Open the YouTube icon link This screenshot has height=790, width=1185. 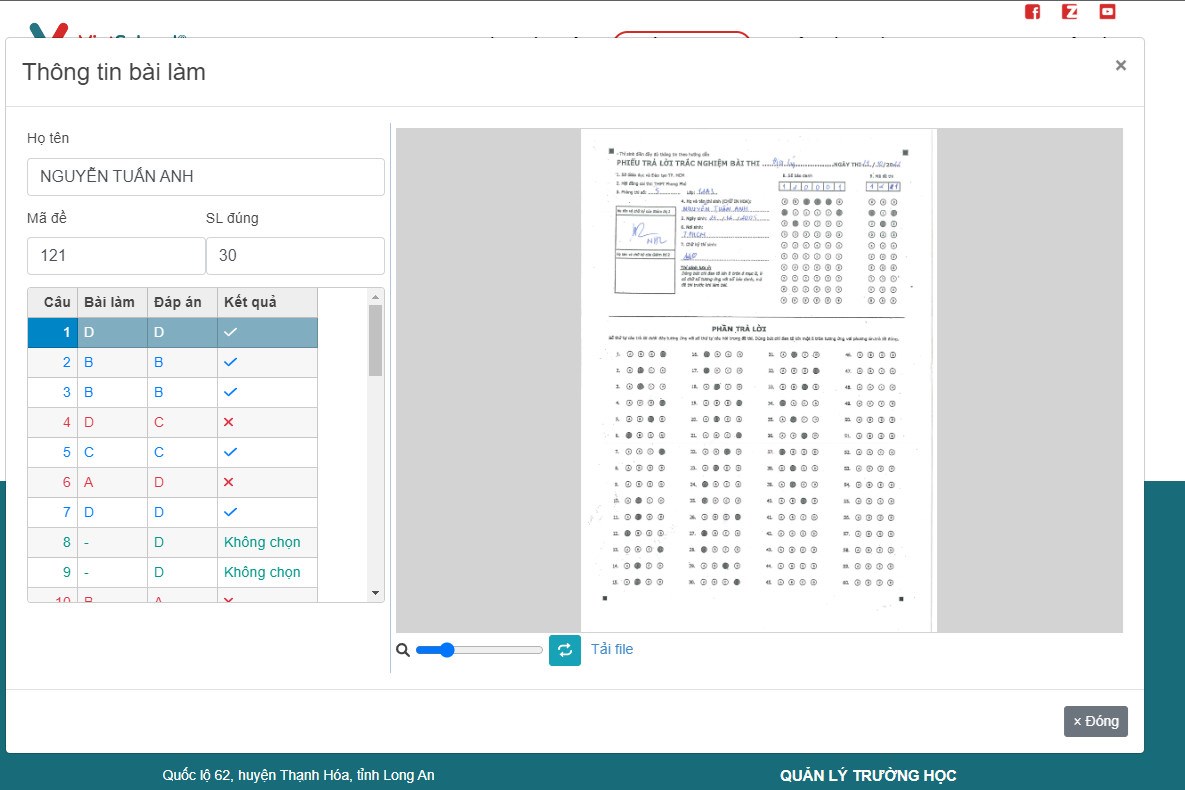coord(1107,12)
